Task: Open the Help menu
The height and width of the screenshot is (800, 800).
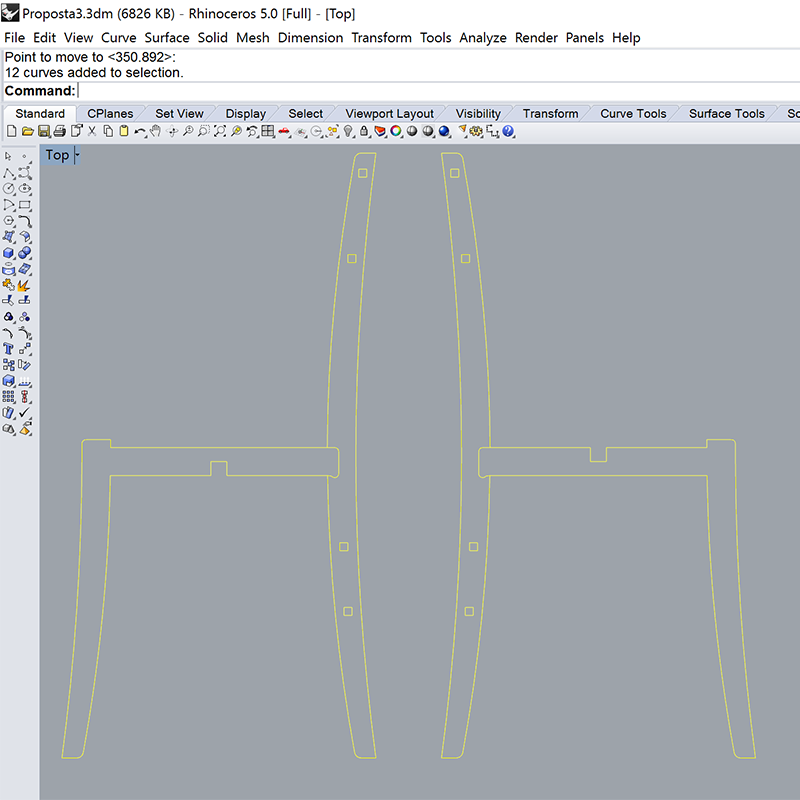Action: click(x=626, y=38)
